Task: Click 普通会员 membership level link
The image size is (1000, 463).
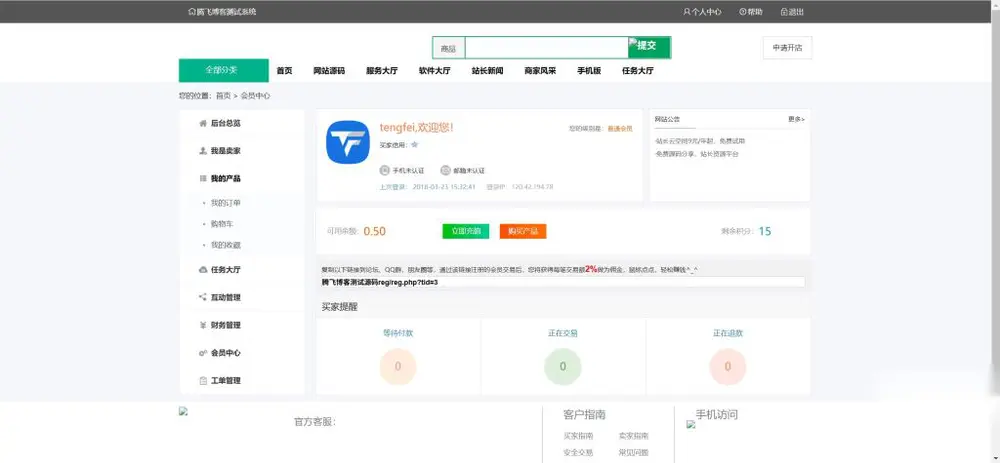Action: (x=619, y=129)
